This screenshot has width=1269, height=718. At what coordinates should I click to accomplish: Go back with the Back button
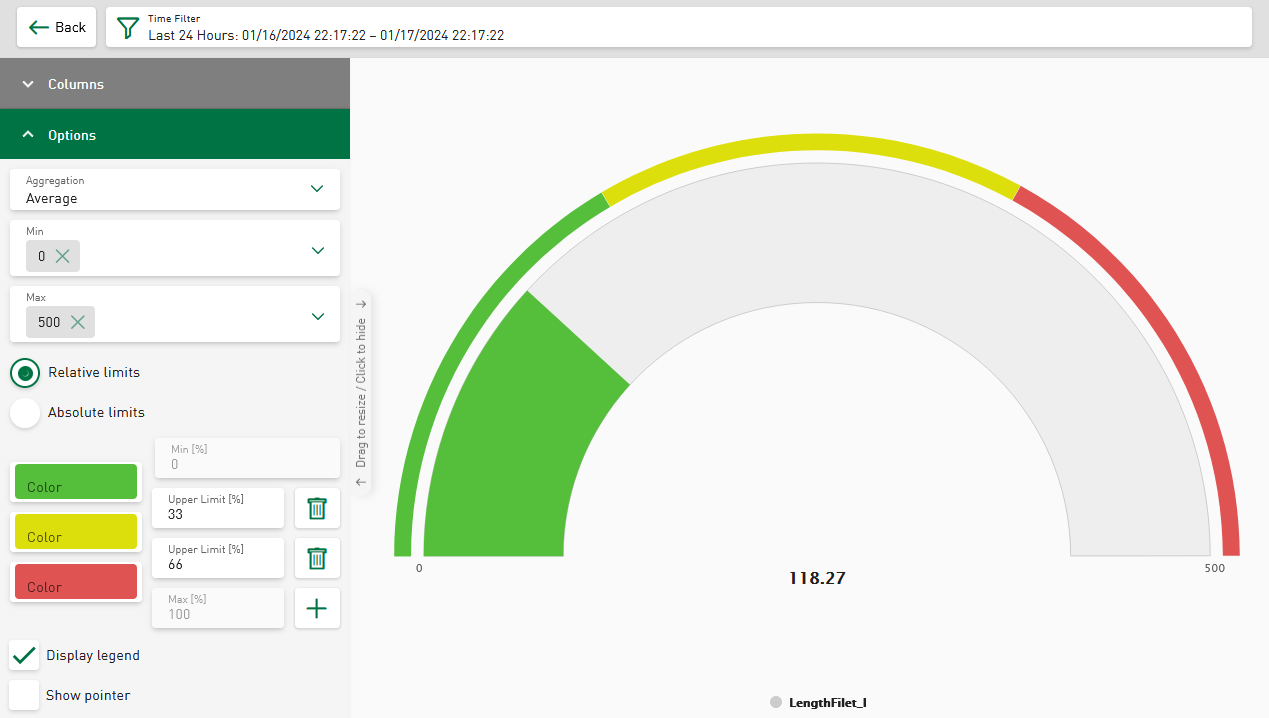[x=57, y=27]
